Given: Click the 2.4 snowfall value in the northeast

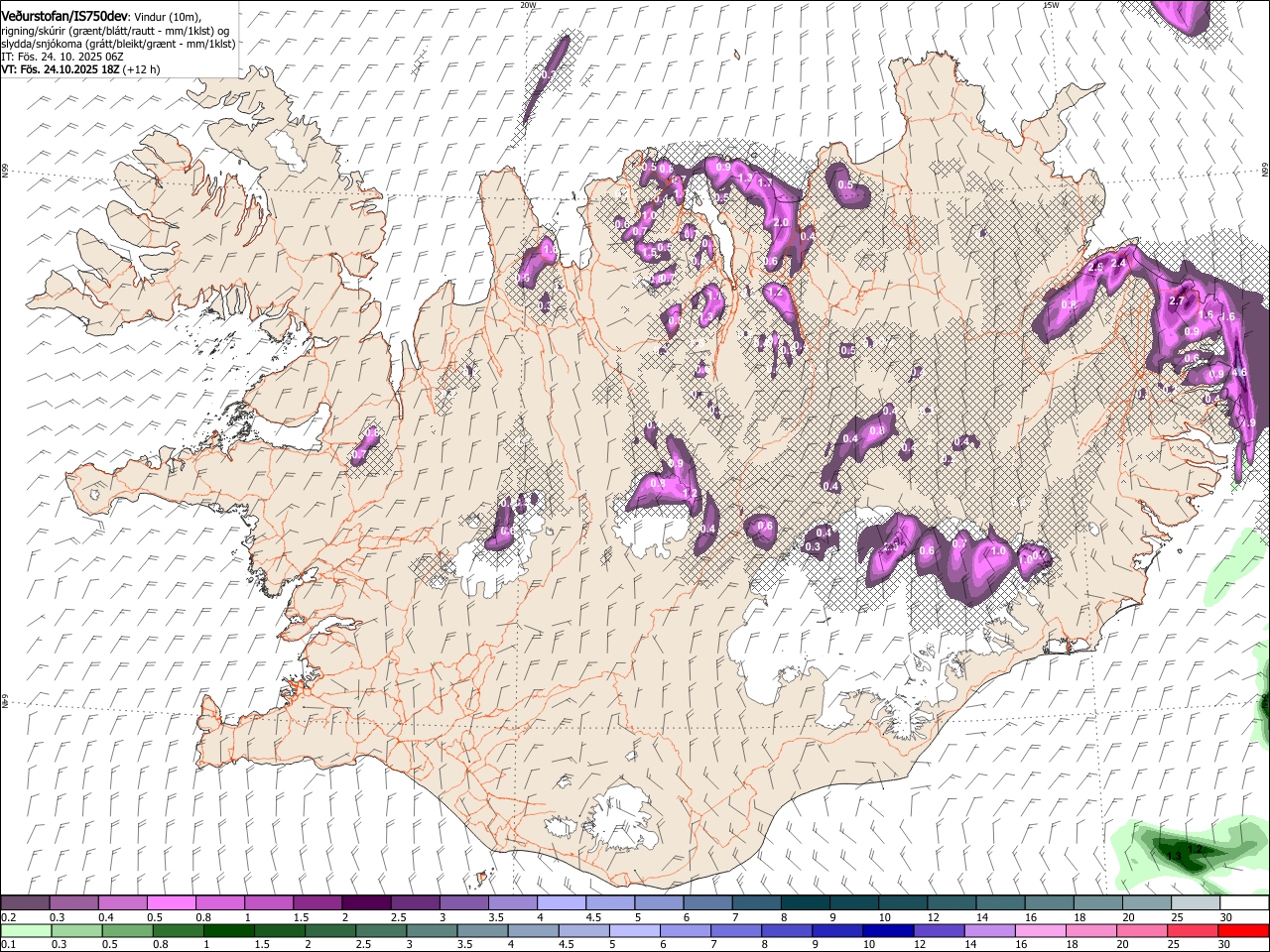Looking at the screenshot, I should coord(1119,263).
